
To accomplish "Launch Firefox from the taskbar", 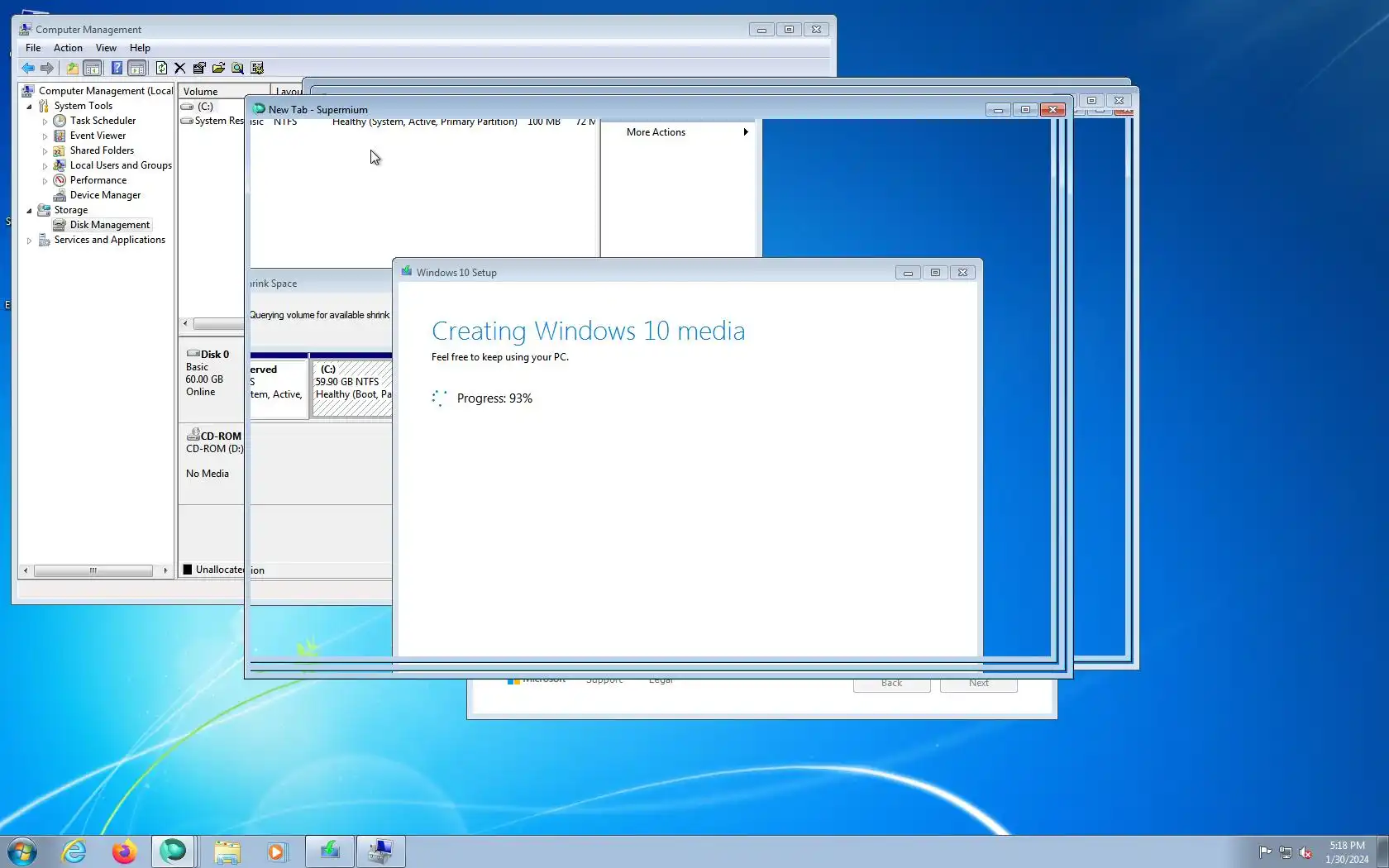I will point(124,851).
